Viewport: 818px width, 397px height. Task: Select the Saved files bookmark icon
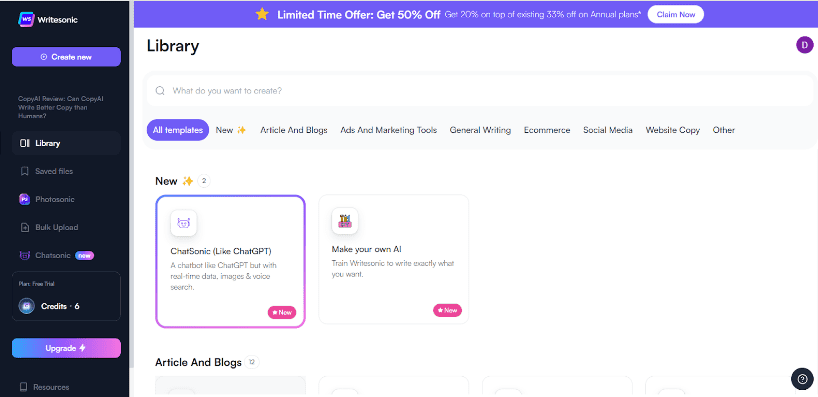24,171
